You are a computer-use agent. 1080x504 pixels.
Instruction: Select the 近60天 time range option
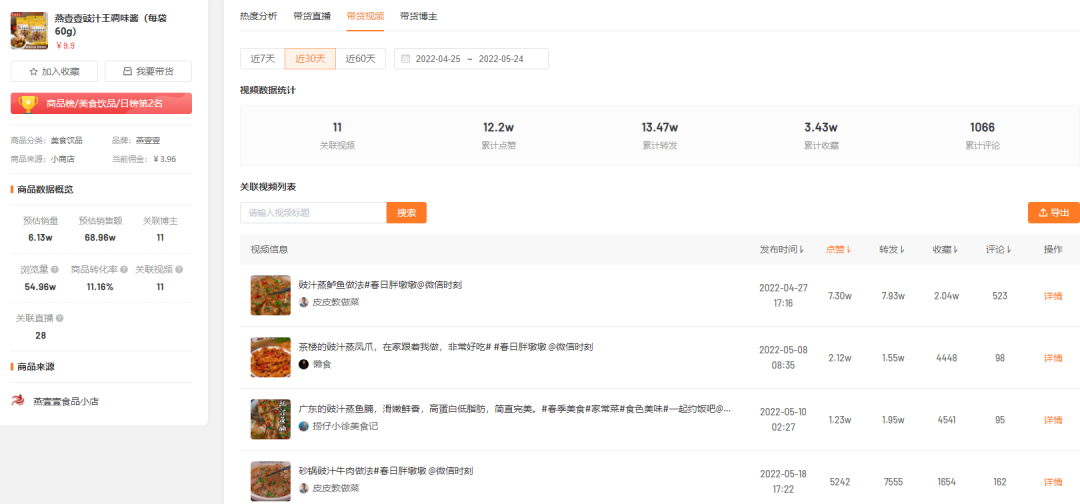(360, 59)
